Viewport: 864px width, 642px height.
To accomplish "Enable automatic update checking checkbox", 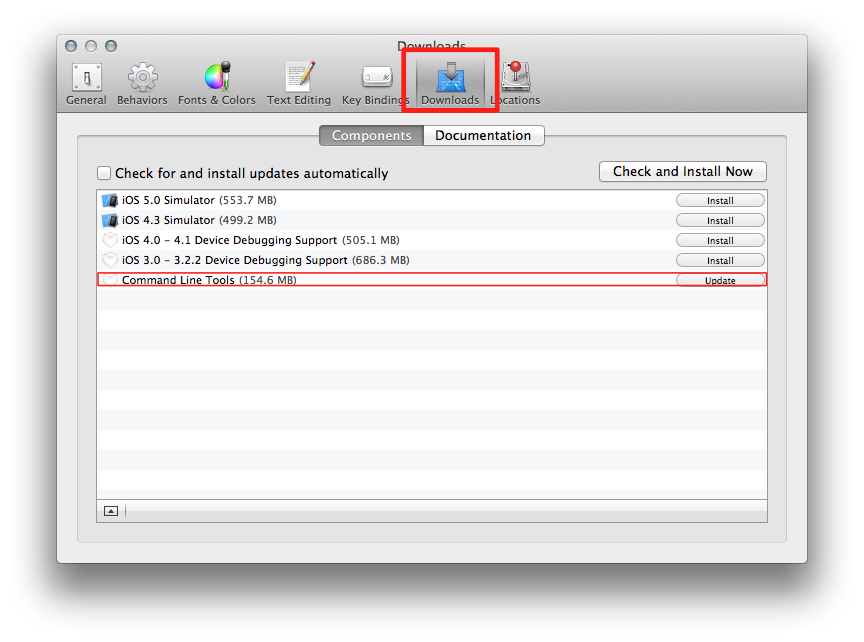I will pyautogui.click(x=104, y=173).
